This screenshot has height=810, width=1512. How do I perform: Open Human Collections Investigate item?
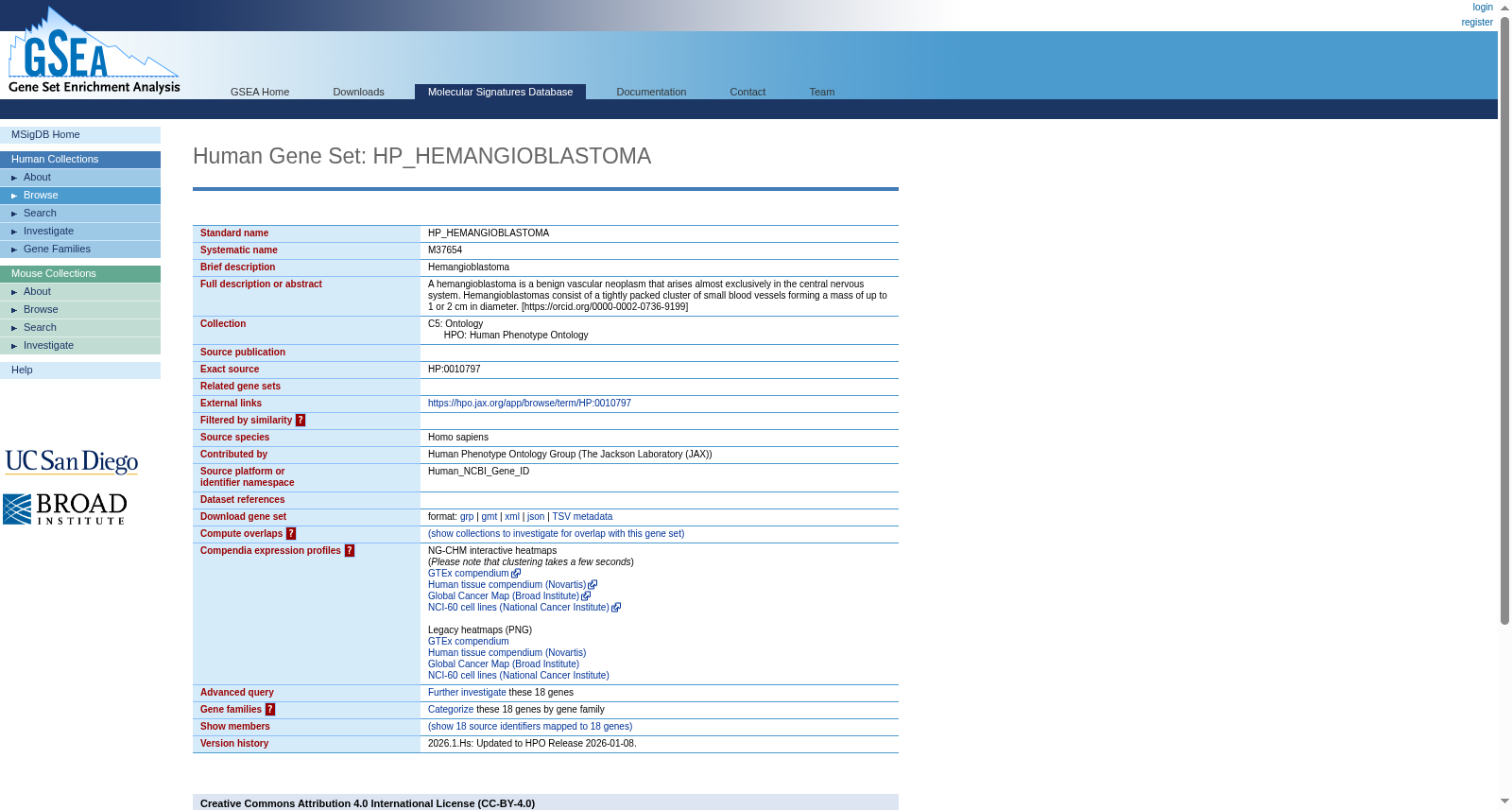pyautogui.click(x=80, y=232)
